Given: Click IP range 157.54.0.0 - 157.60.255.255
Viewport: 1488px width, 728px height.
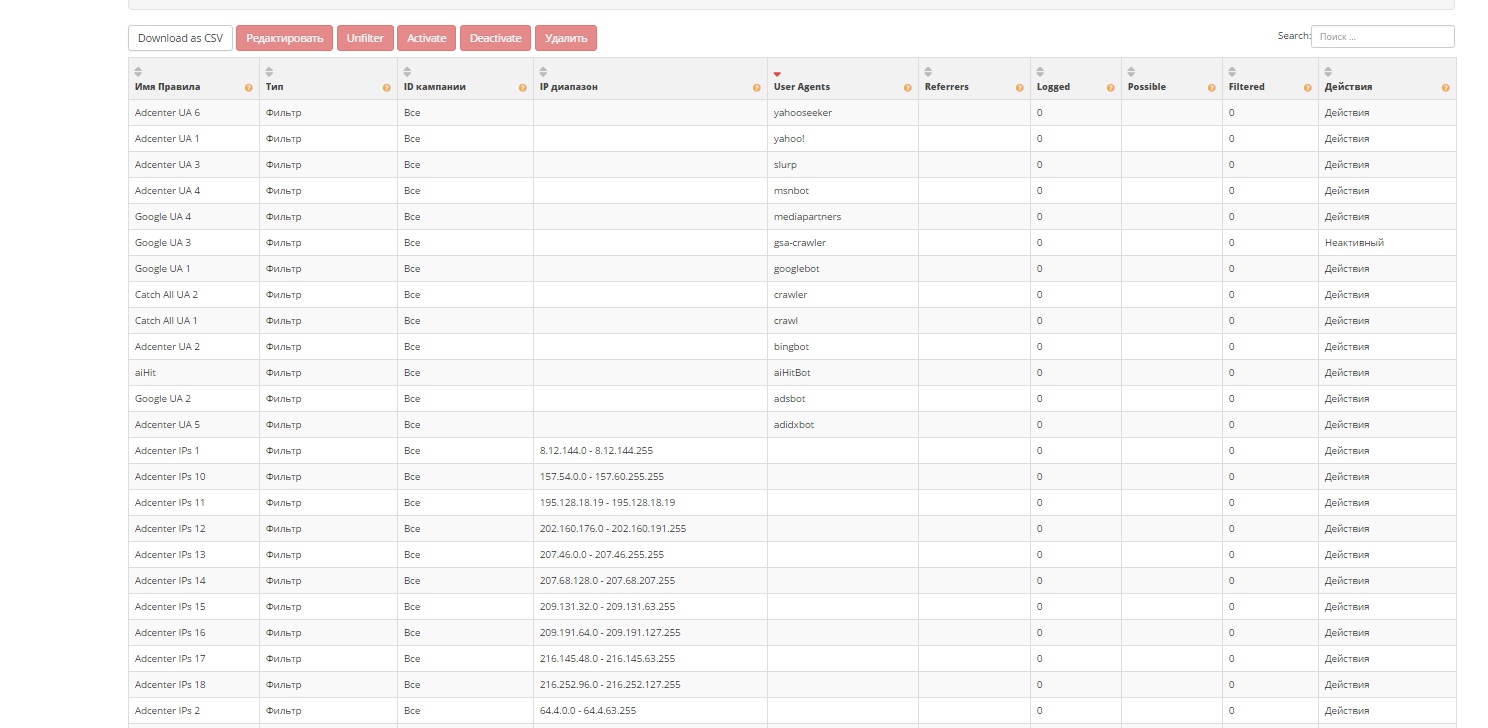Looking at the screenshot, I should pos(602,477).
